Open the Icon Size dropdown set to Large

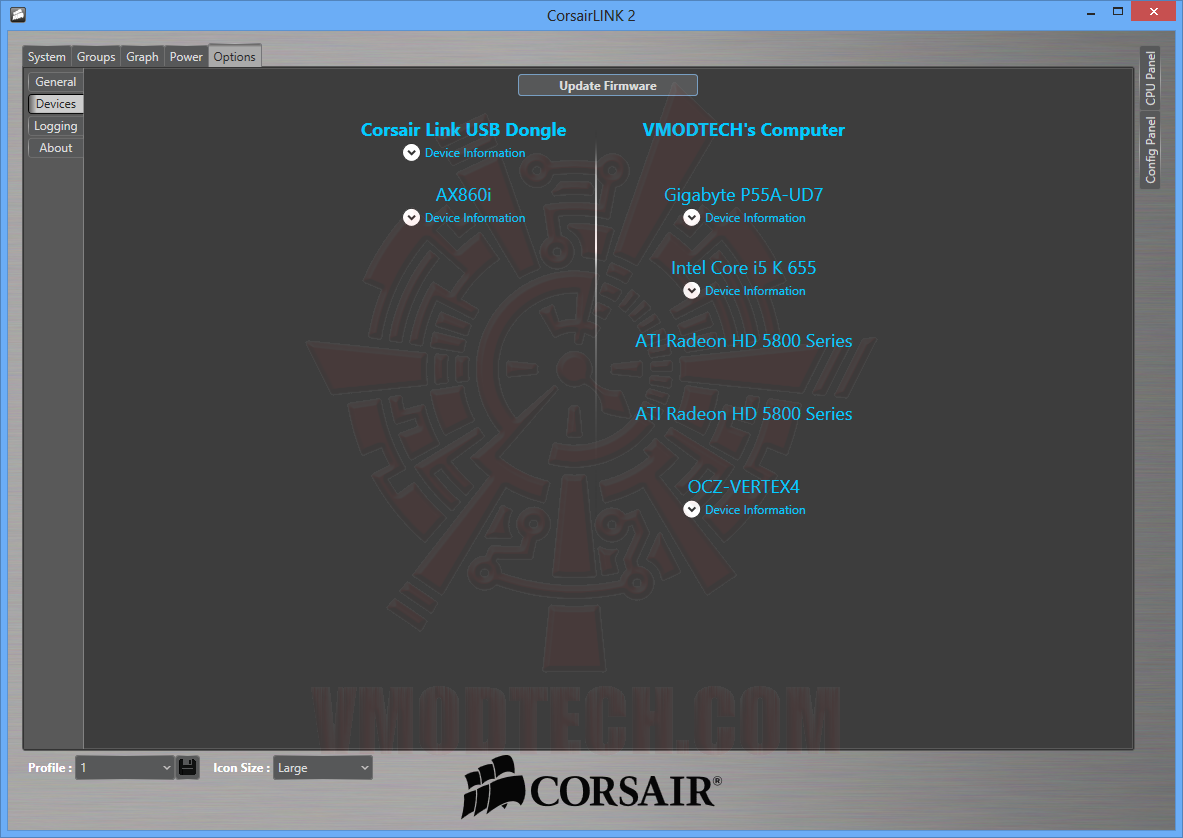pos(322,768)
